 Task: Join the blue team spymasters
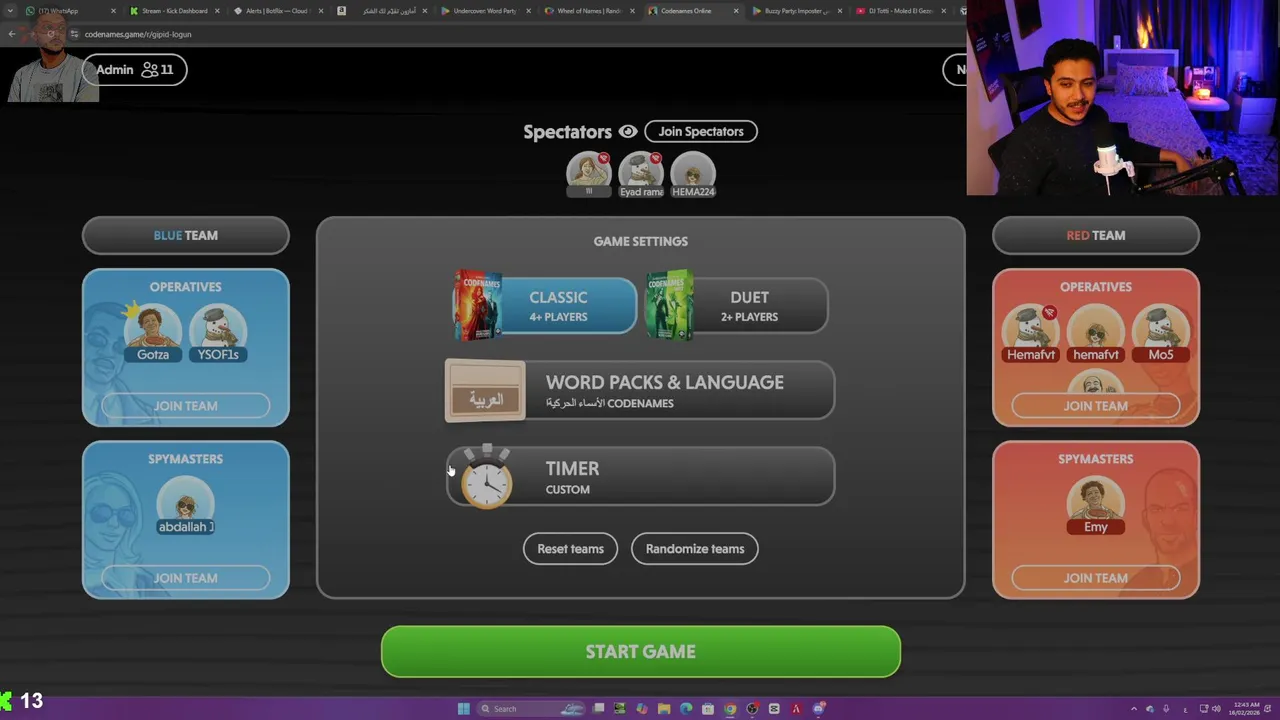coord(186,578)
